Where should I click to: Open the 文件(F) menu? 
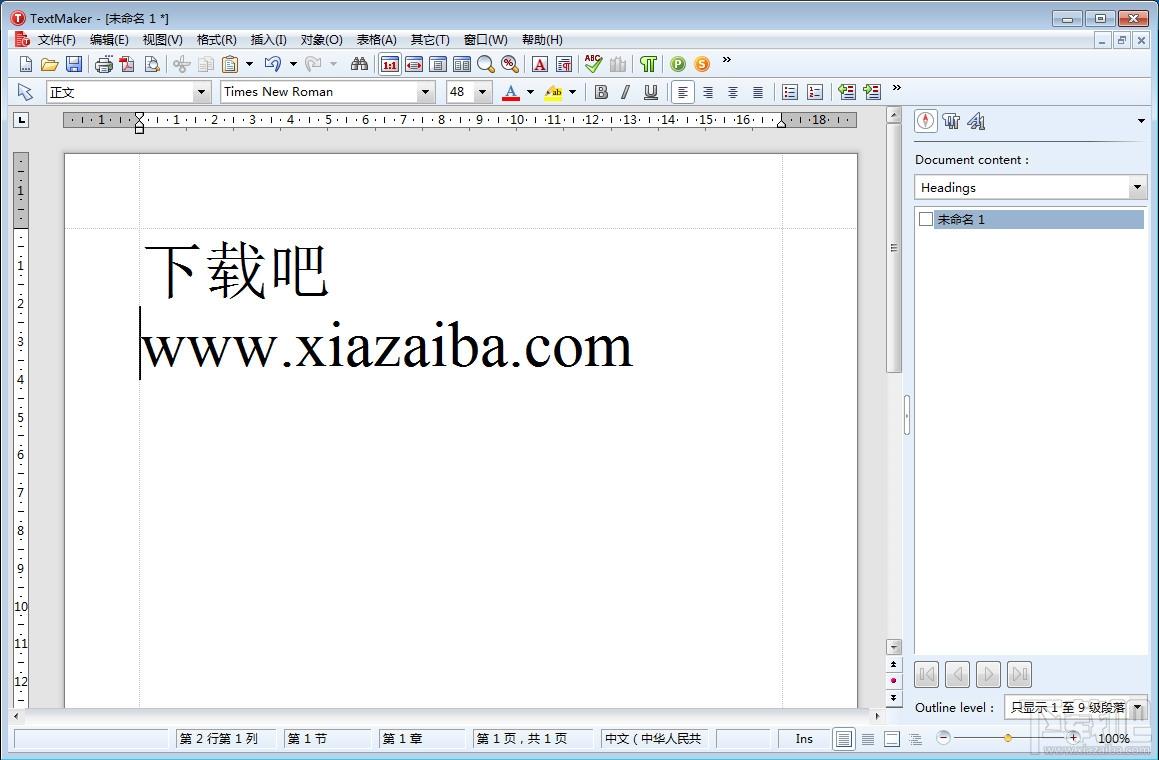(x=56, y=40)
